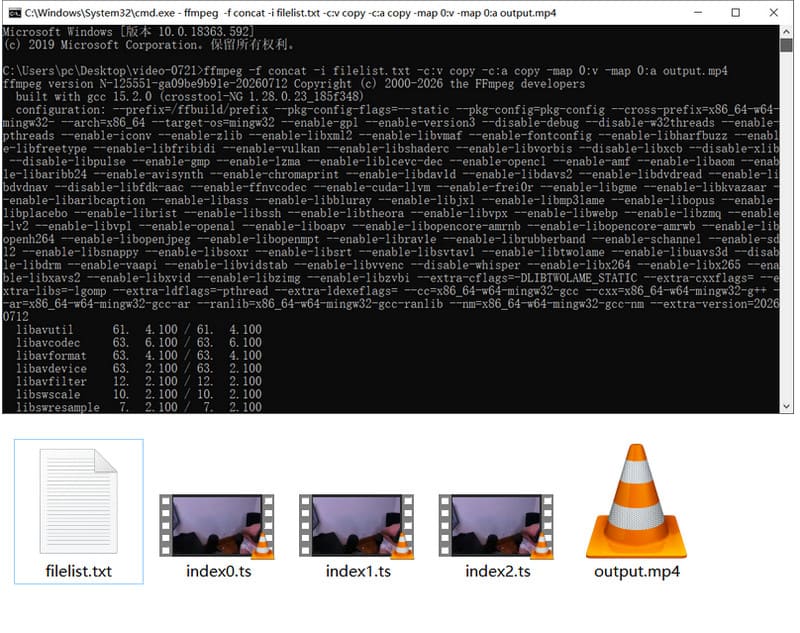Click the scroll down arrow in console

click(x=786, y=407)
